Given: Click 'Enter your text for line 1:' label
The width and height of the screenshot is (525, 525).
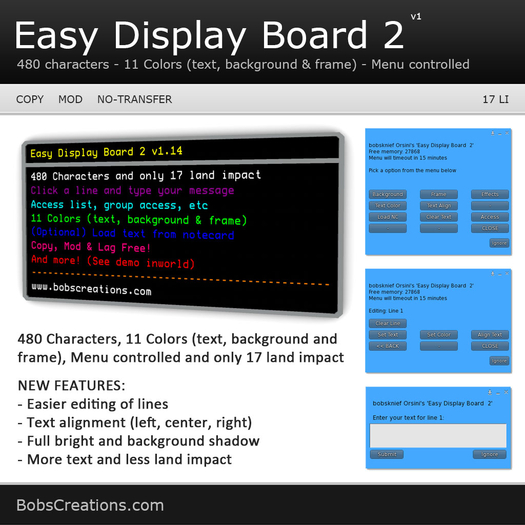Looking at the screenshot, I should (408, 418).
